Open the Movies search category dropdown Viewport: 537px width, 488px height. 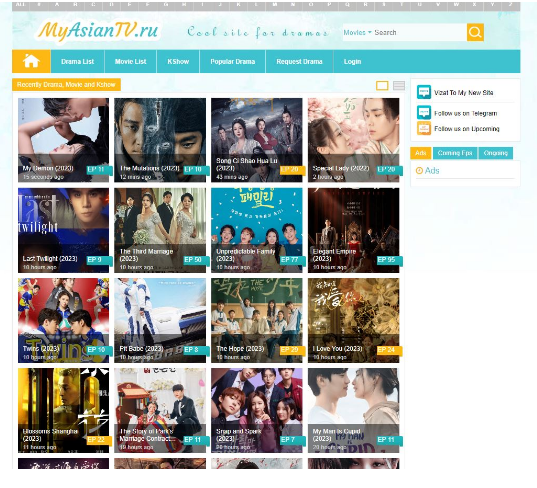[x=357, y=32]
